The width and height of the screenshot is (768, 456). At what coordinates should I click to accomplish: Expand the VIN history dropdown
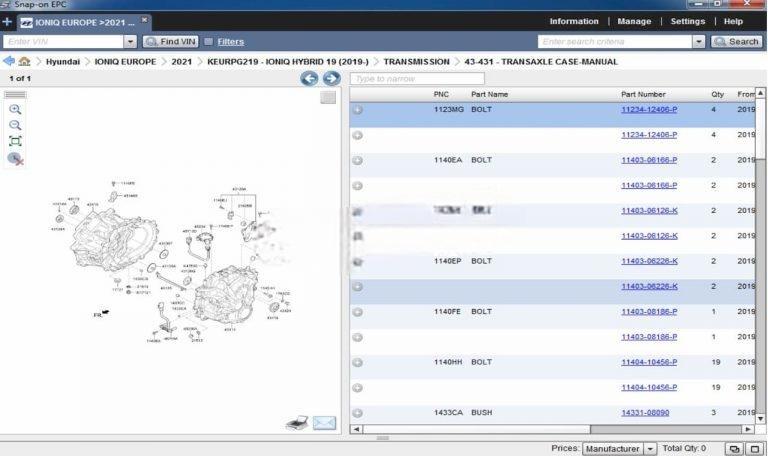[x=130, y=42]
